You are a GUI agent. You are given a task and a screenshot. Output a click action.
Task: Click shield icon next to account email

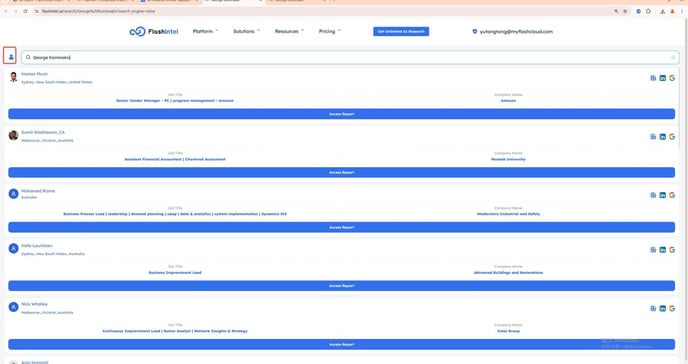click(474, 32)
